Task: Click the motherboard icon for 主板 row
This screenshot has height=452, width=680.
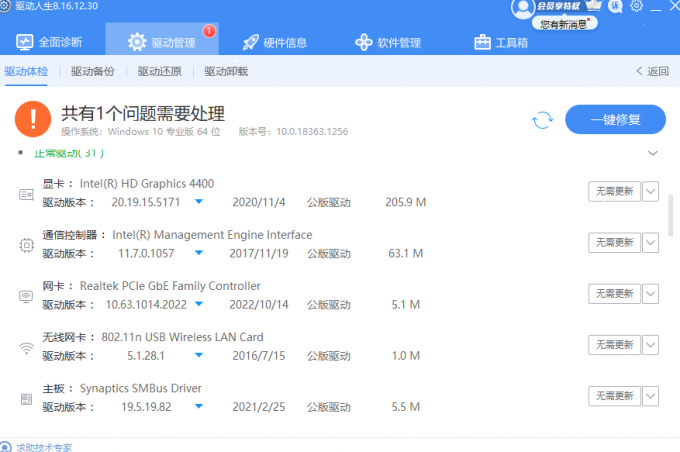Action: pos(26,399)
